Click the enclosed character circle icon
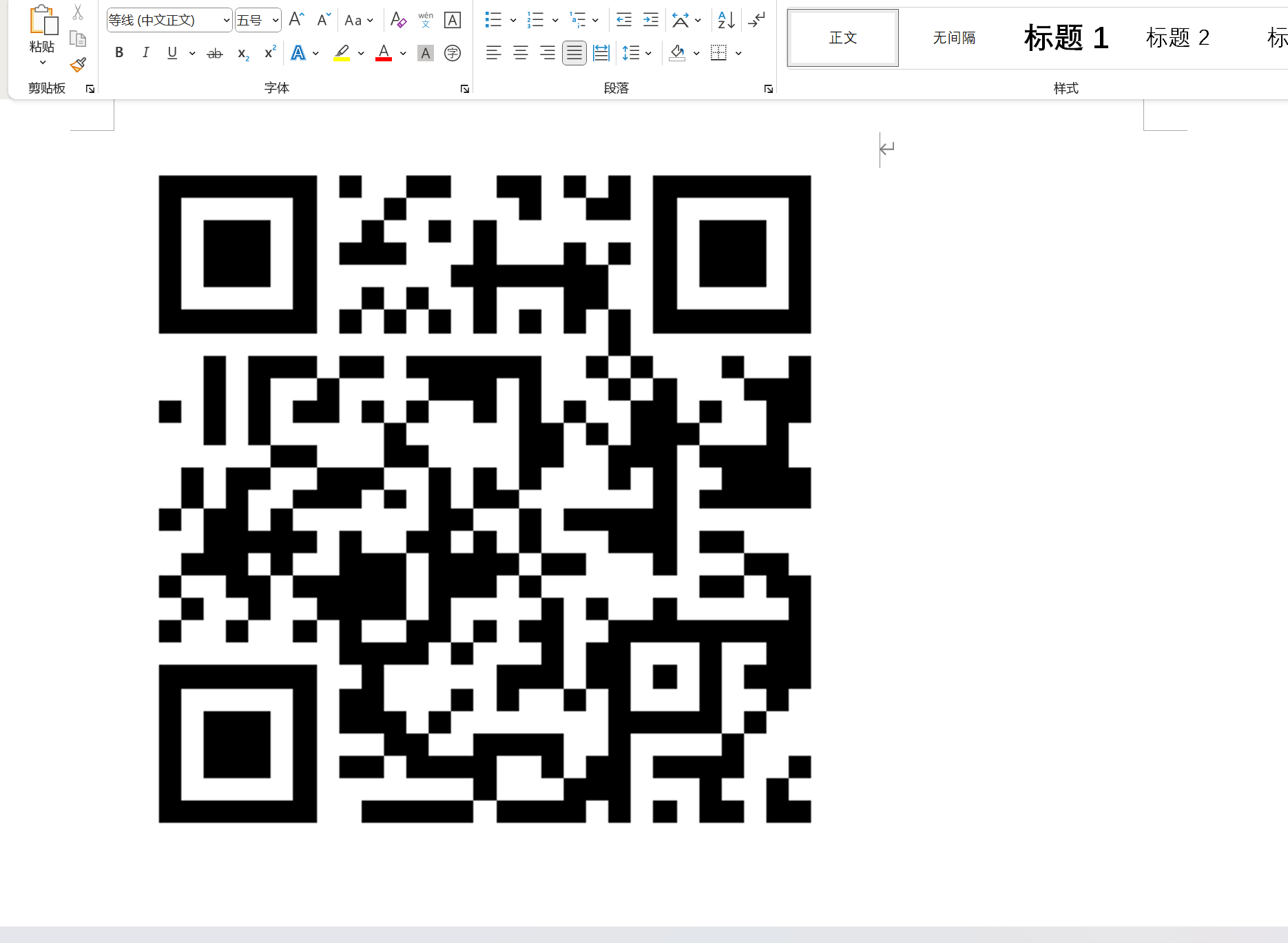 (x=453, y=53)
